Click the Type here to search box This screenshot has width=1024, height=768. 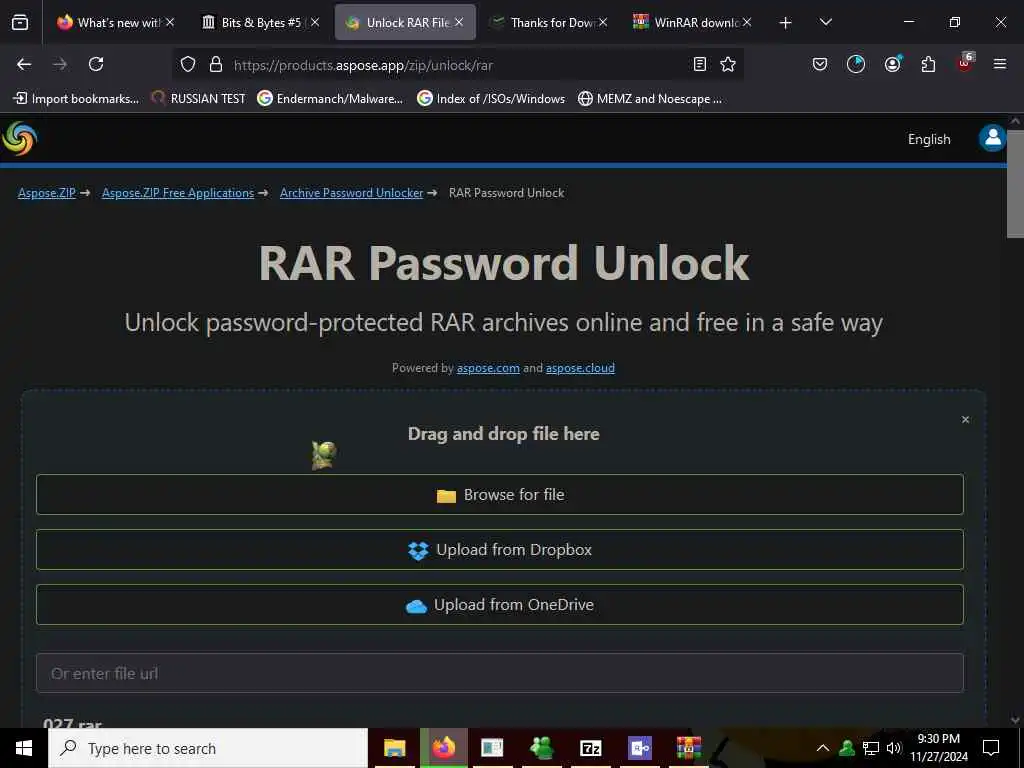tap(208, 748)
